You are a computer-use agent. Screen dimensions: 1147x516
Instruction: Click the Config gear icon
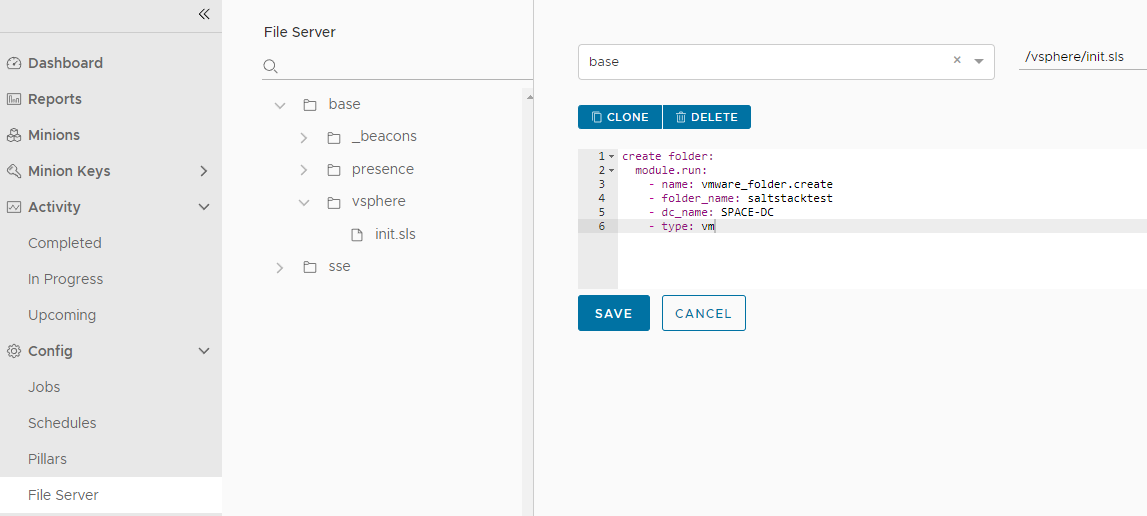pos(13,351)
